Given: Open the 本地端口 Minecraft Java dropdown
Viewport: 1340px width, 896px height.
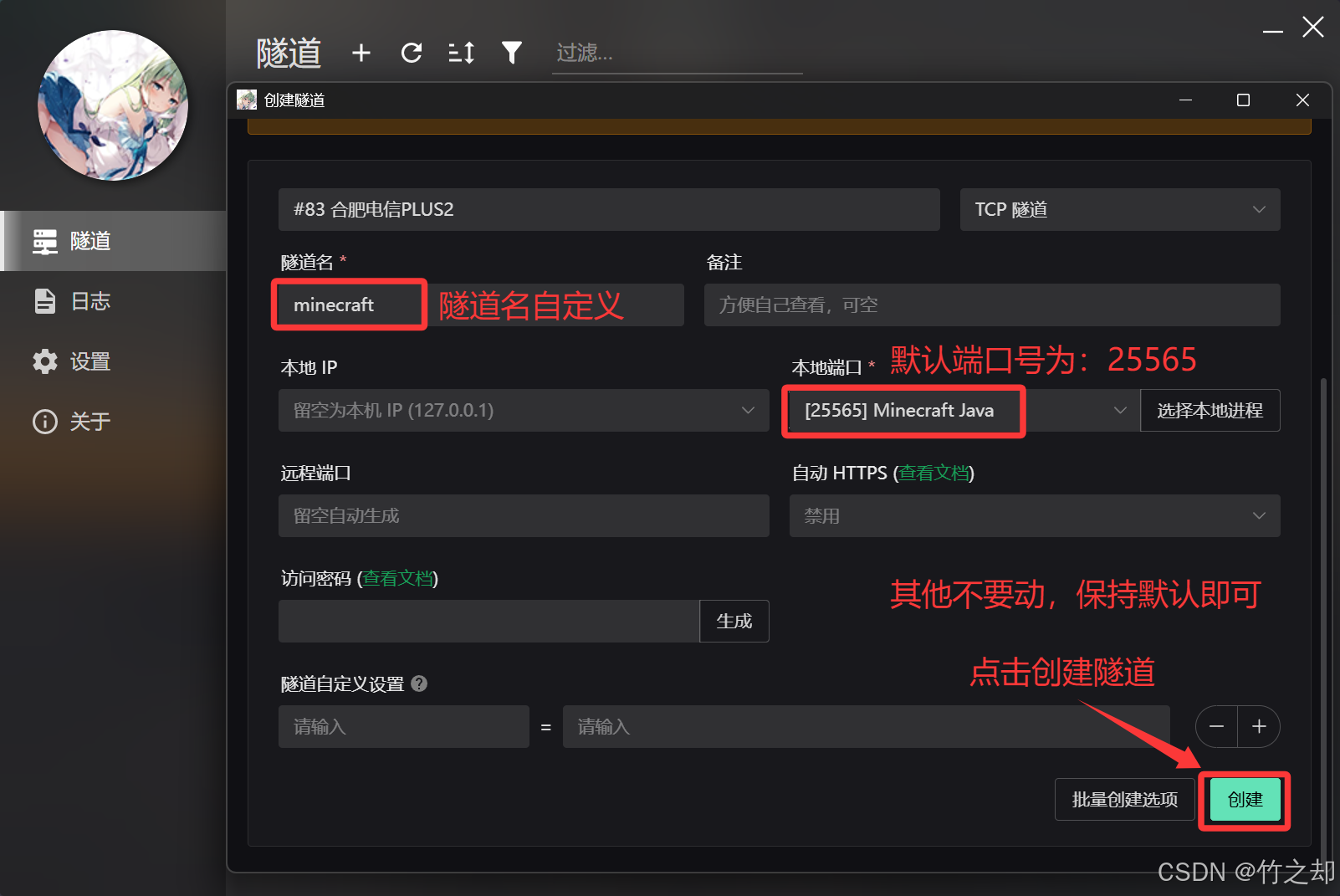Looking at the screenshot, I should pos(964,410).
